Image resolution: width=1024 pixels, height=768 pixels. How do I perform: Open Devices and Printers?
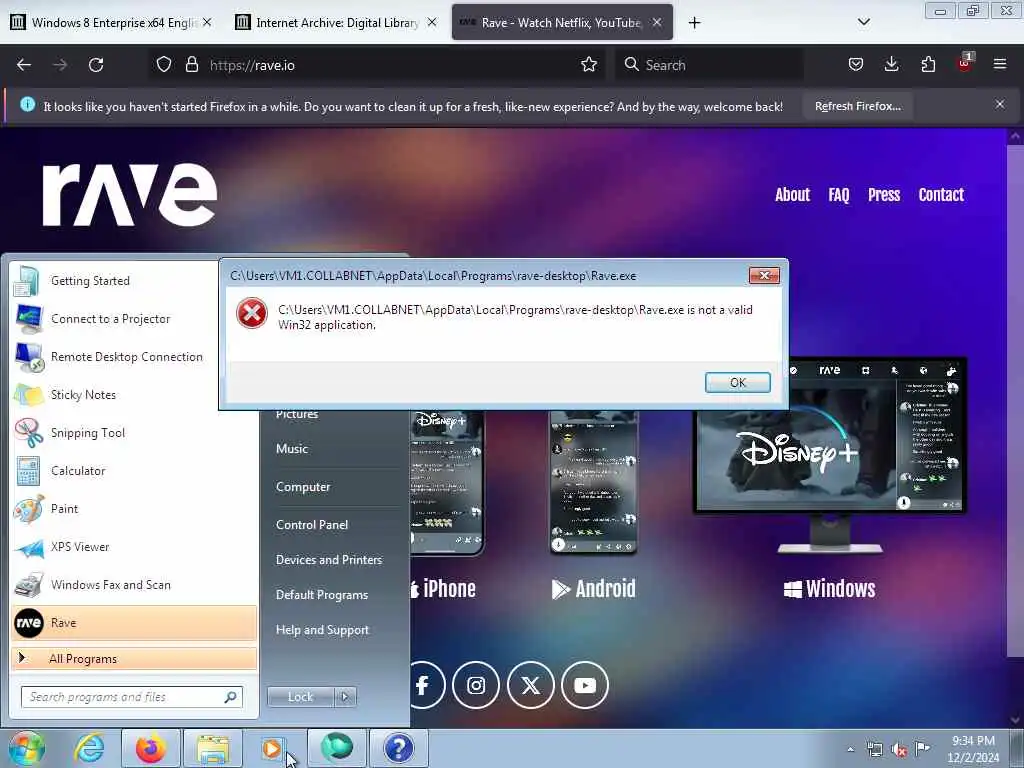point(328,560)
